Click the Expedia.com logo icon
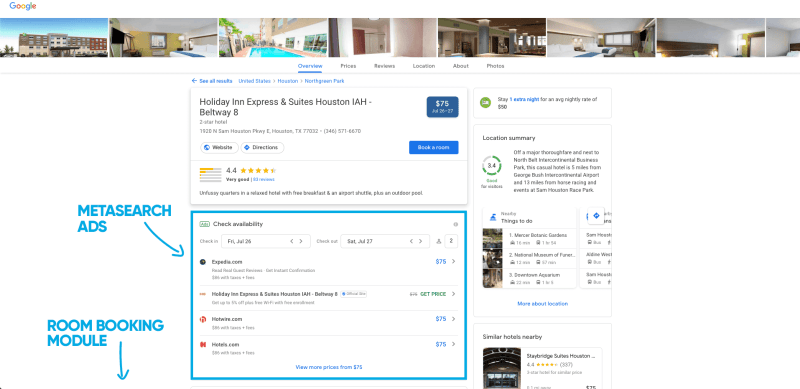800x389 pixels. pos(203,262)
